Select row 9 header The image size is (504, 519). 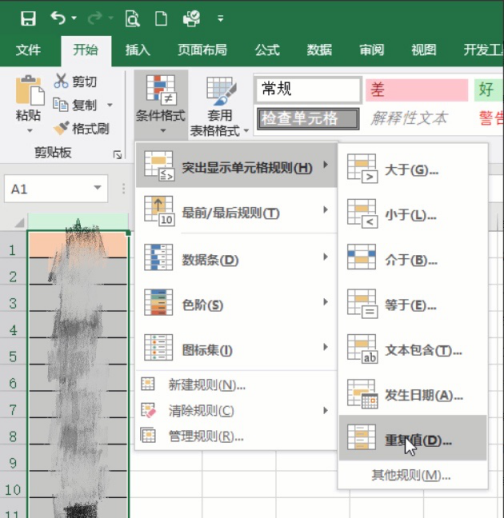click(x=13, y=463)
